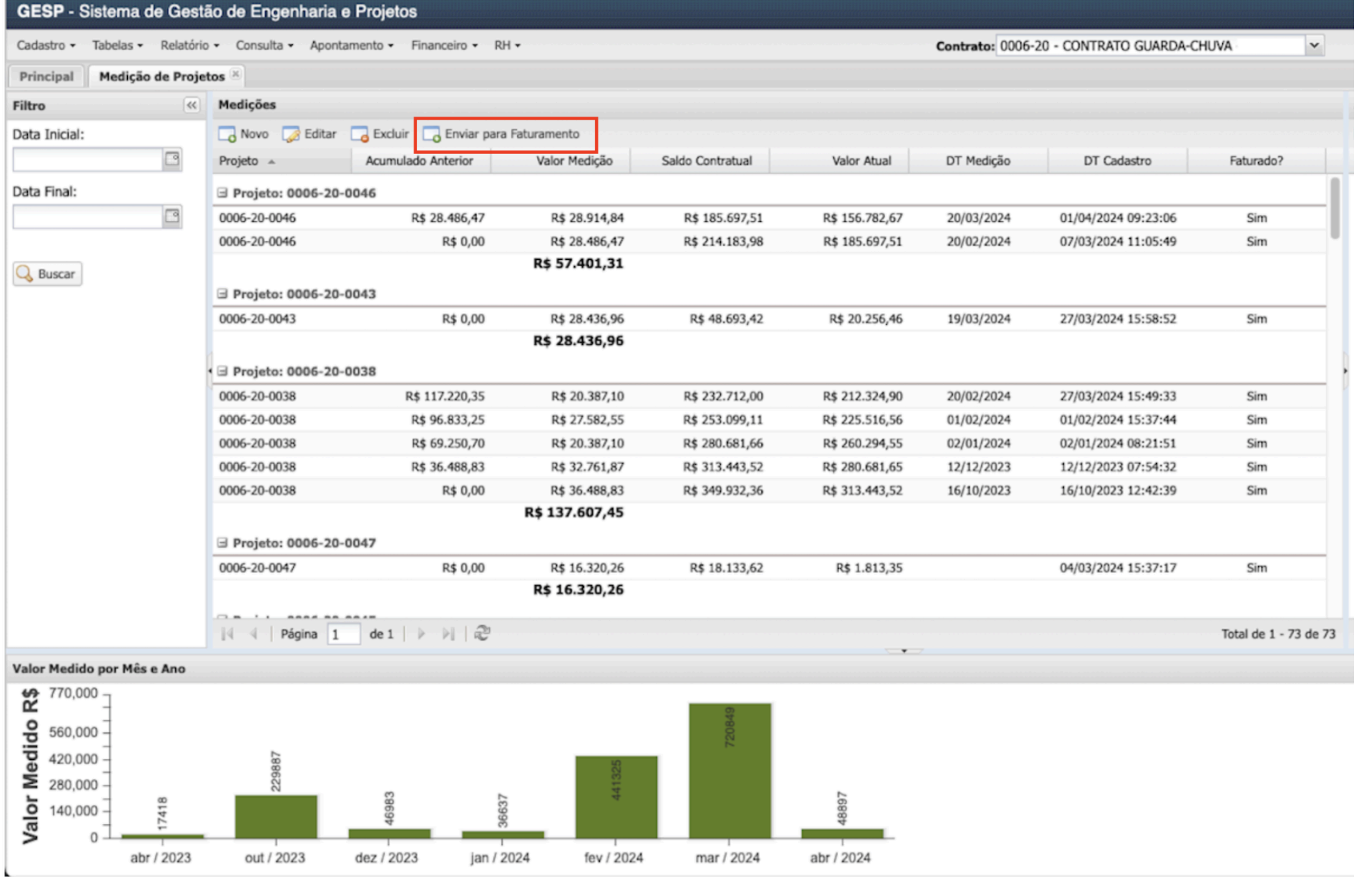
Task: Collapse the Filtro panel with double-arrow icon
Action: coord(191,105)
